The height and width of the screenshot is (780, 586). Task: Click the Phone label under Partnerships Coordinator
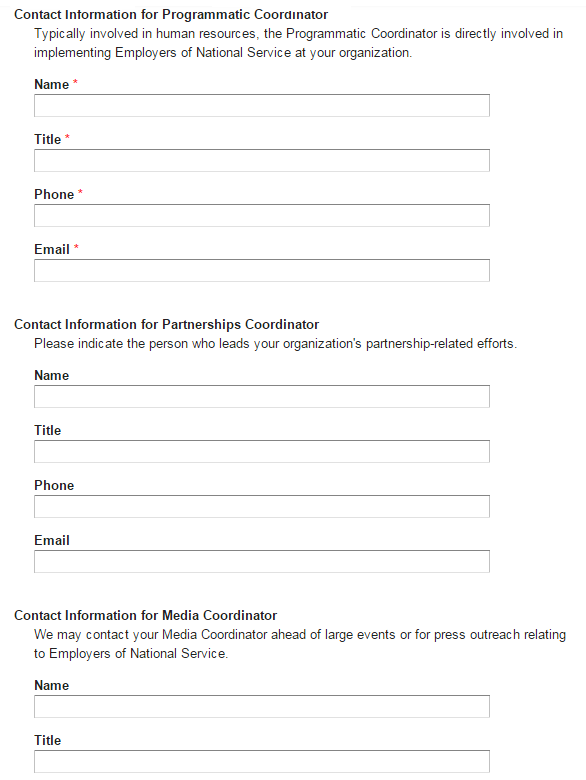54,486
